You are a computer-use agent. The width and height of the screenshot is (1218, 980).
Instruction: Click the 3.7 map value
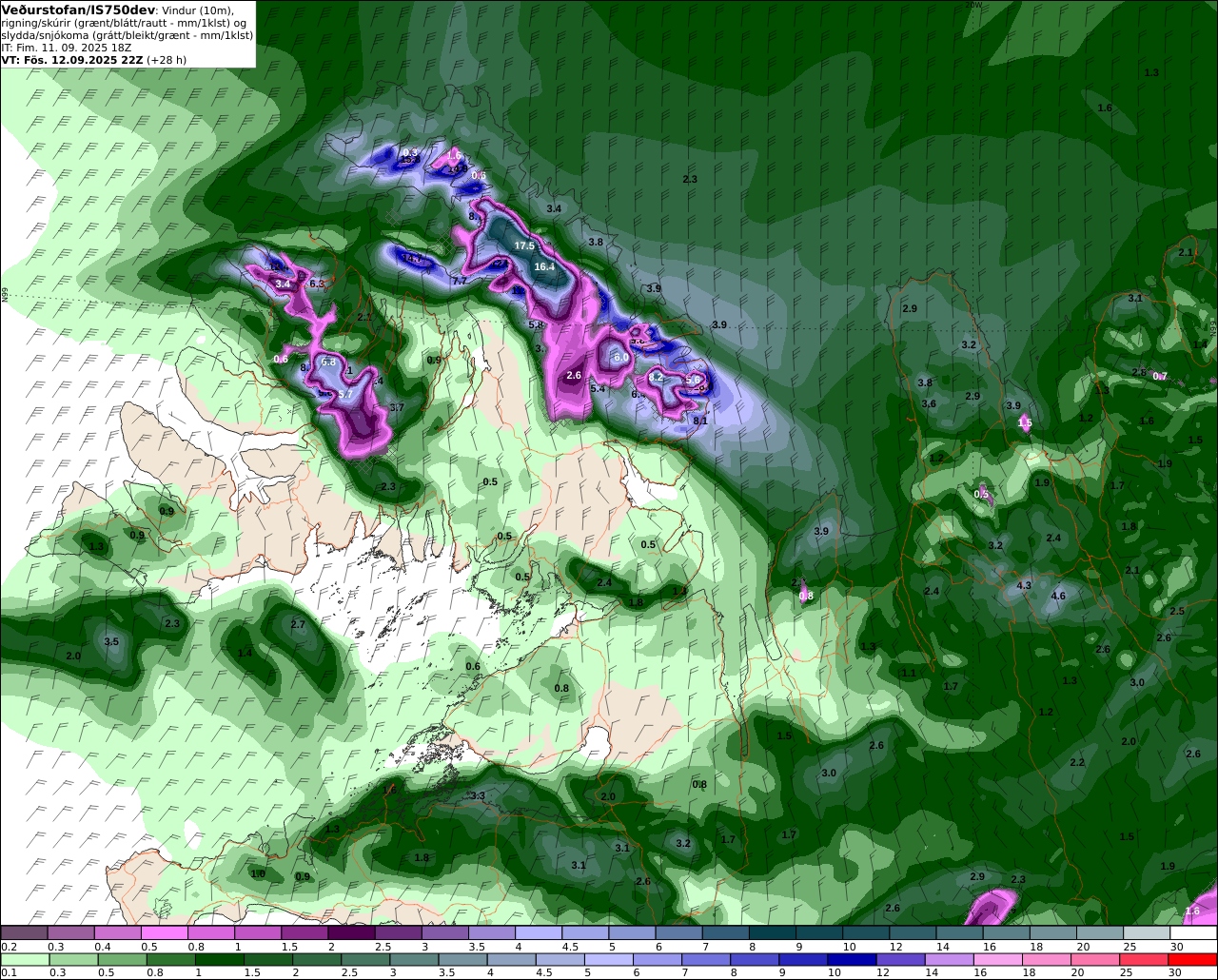pos(397,407)
